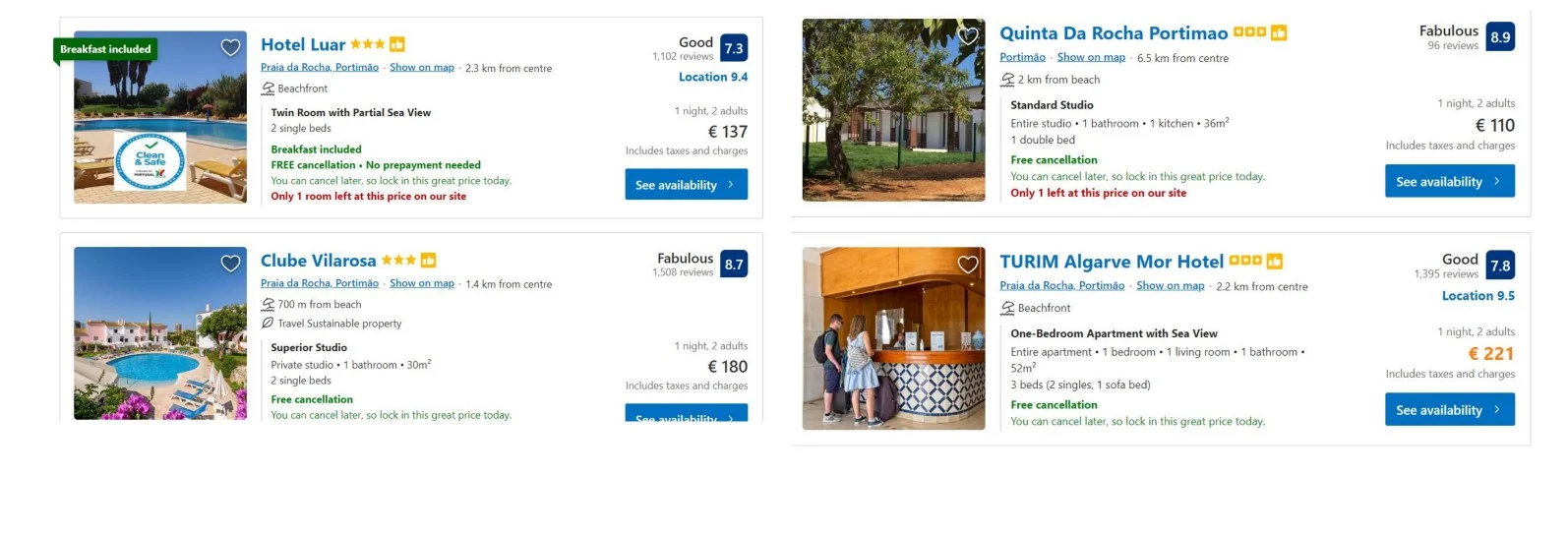Click TURIM Algarve 7.8 score badge
Screen dimensions: 1568x534
click(1500, 266)
